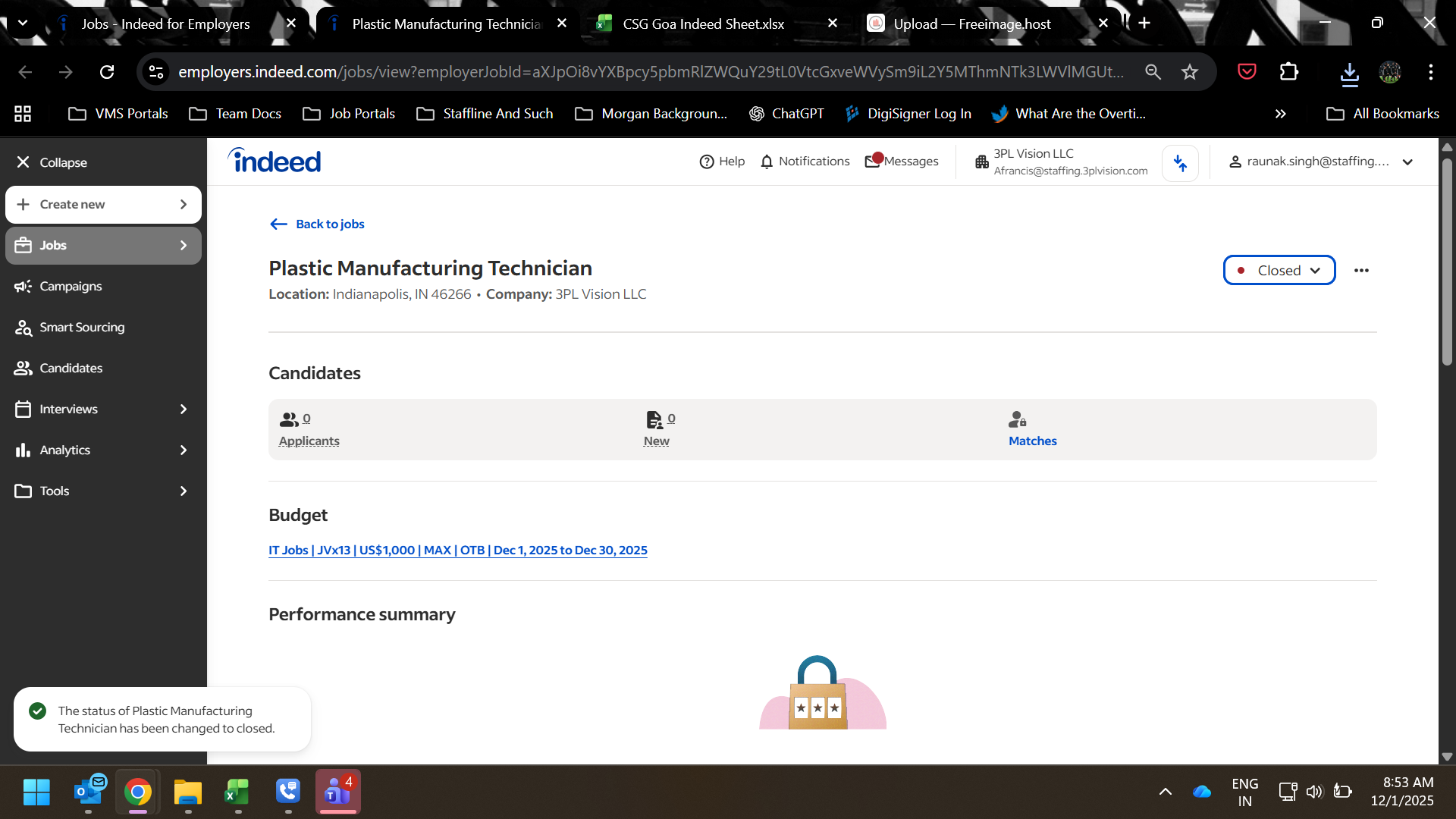The height and width of the screenshot is (819, 1456).
Task: Click the Pocket extension icon
Action: (1247, 72)
